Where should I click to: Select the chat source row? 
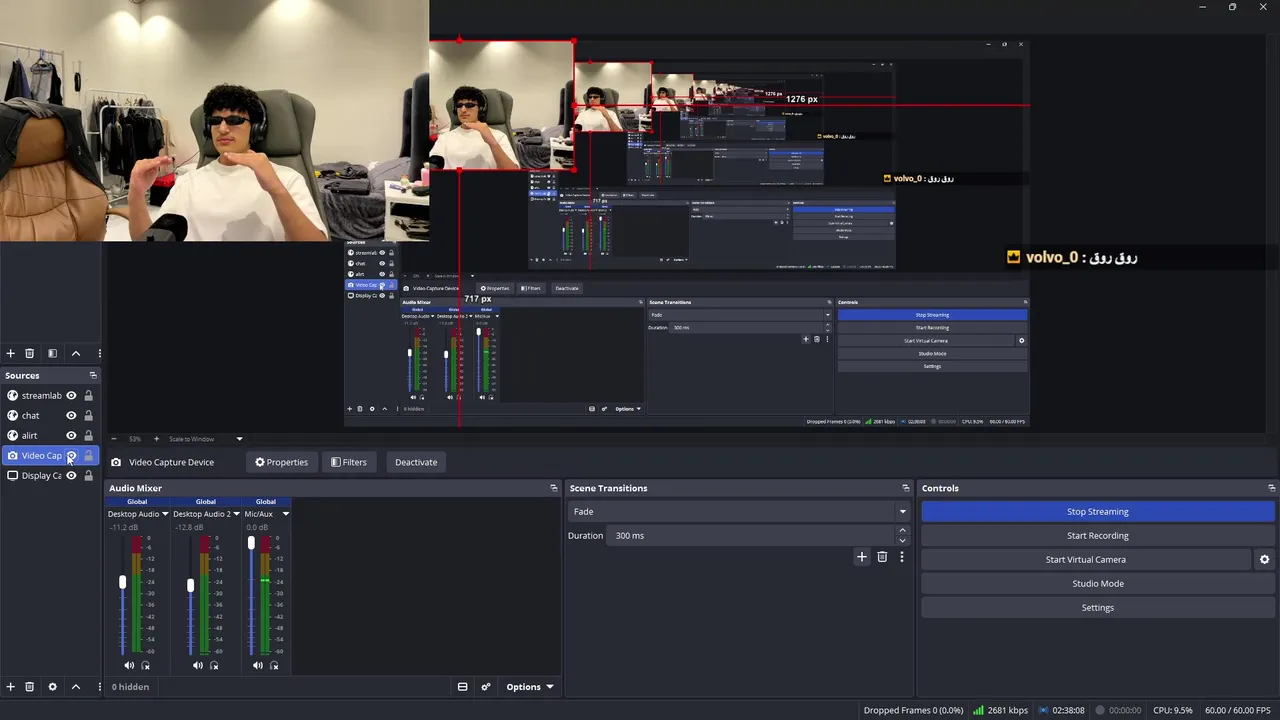50,416
